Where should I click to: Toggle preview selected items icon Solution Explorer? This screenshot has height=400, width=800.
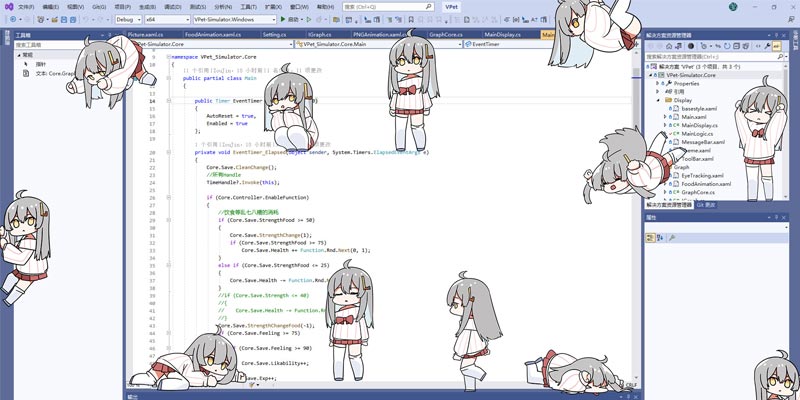point(777,46)
